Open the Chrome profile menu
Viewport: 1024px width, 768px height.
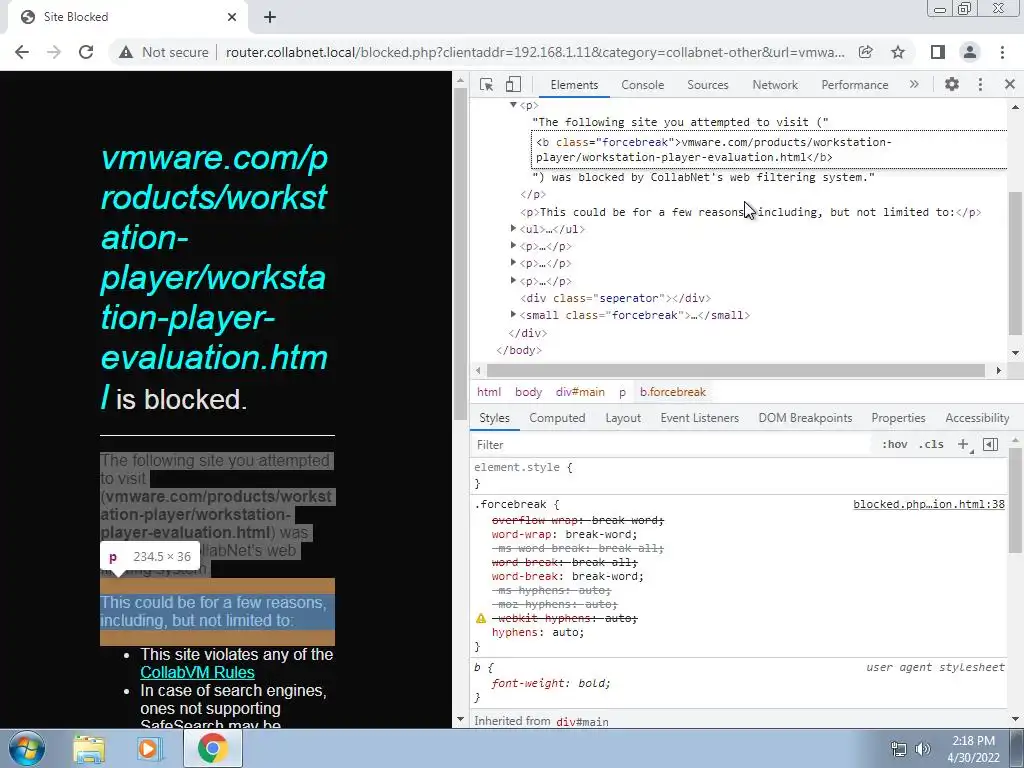click(970, 52)
